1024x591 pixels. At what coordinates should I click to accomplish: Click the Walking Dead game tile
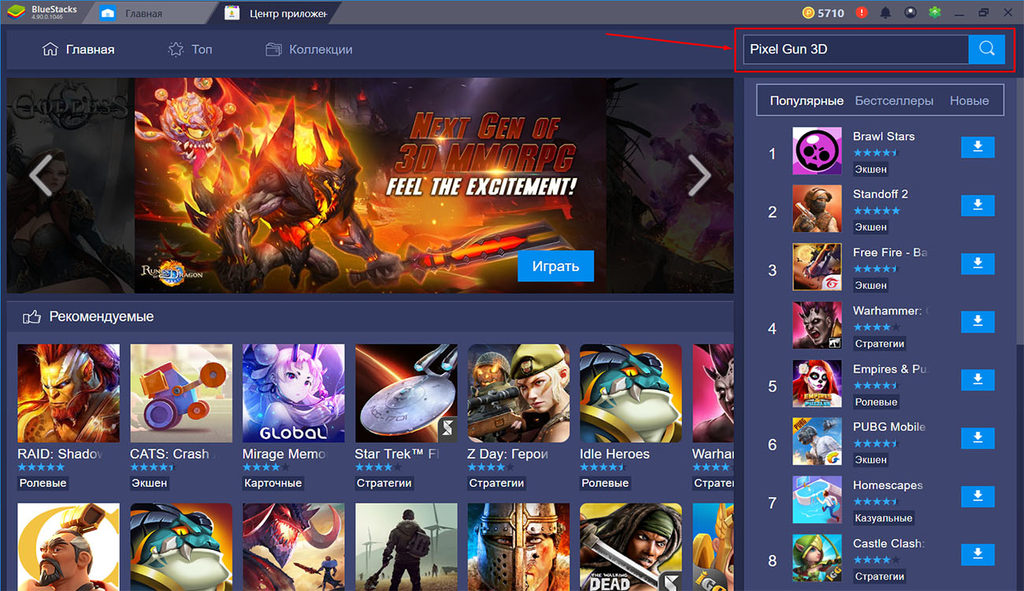coord(631,547)
